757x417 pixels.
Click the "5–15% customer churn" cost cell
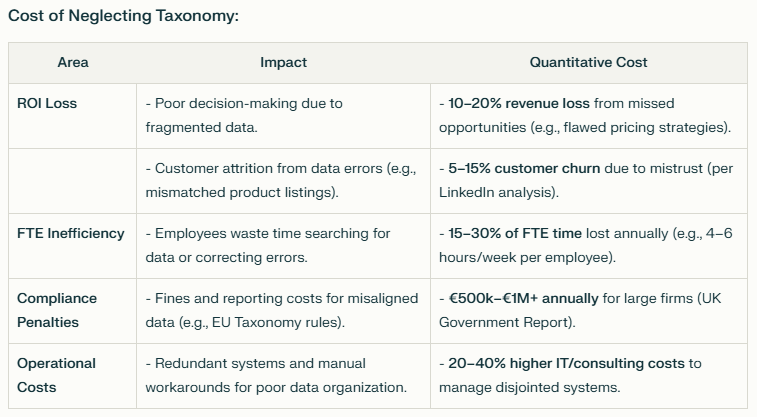click(520, 168)
